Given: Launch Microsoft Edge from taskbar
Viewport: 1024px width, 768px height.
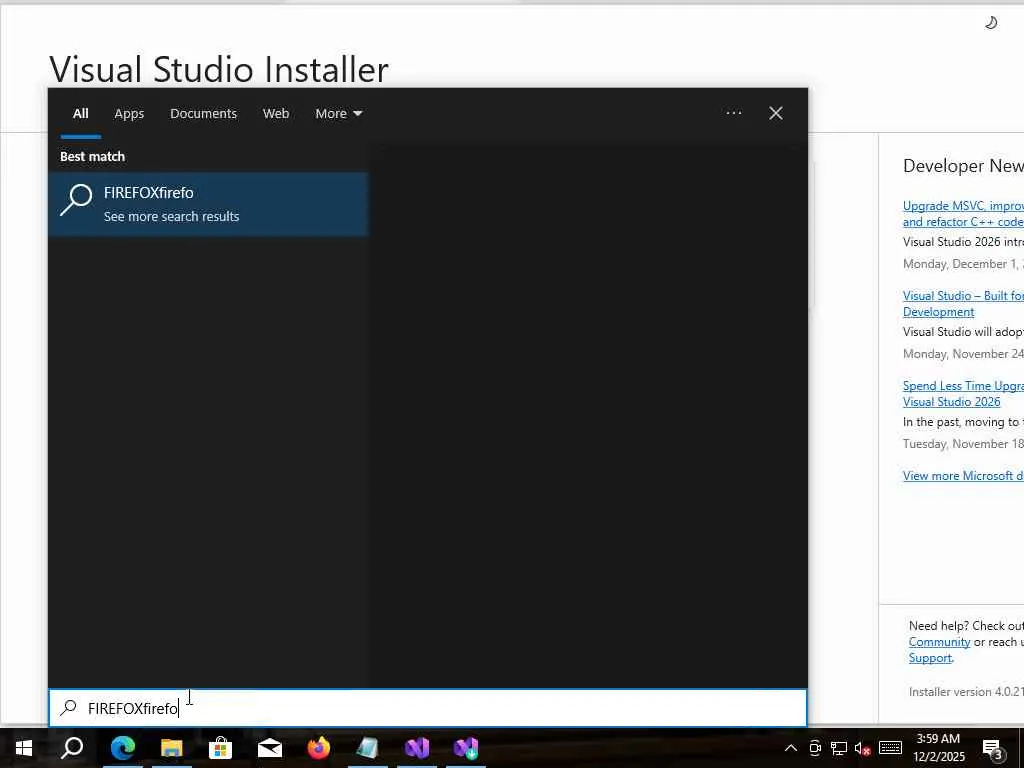Looking at the screenshot, I should [123, 748].
